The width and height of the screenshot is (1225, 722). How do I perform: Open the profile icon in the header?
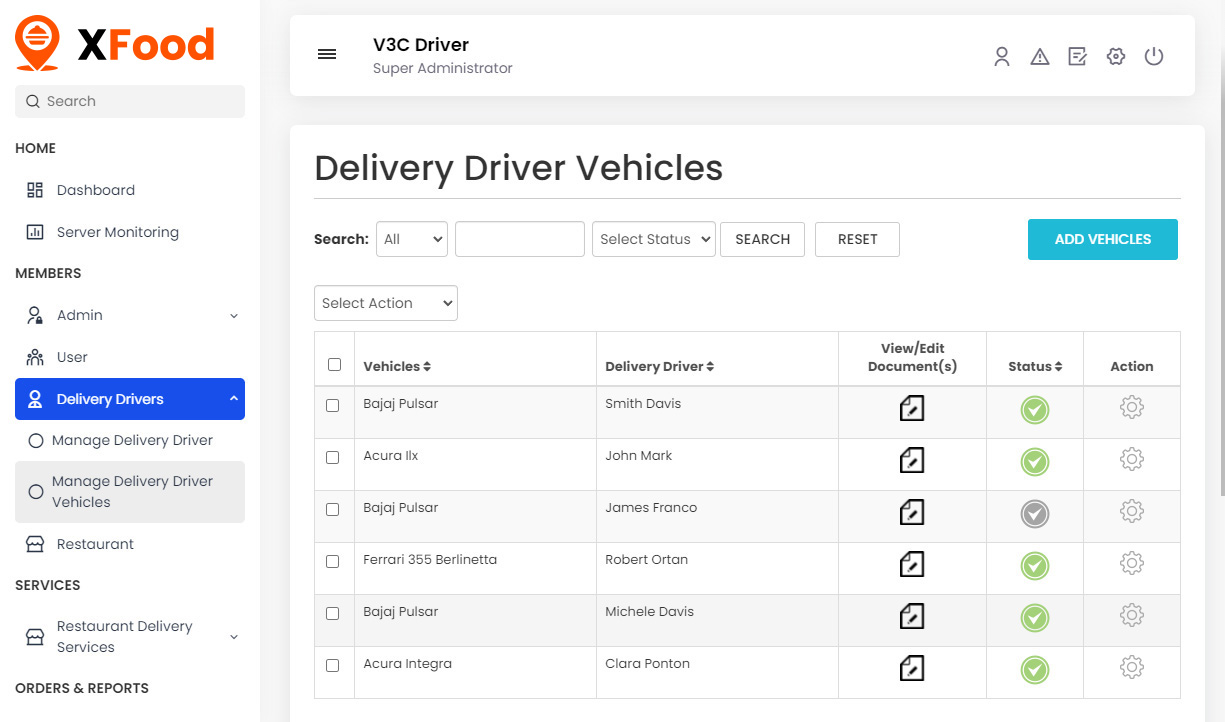(1002, 56)
